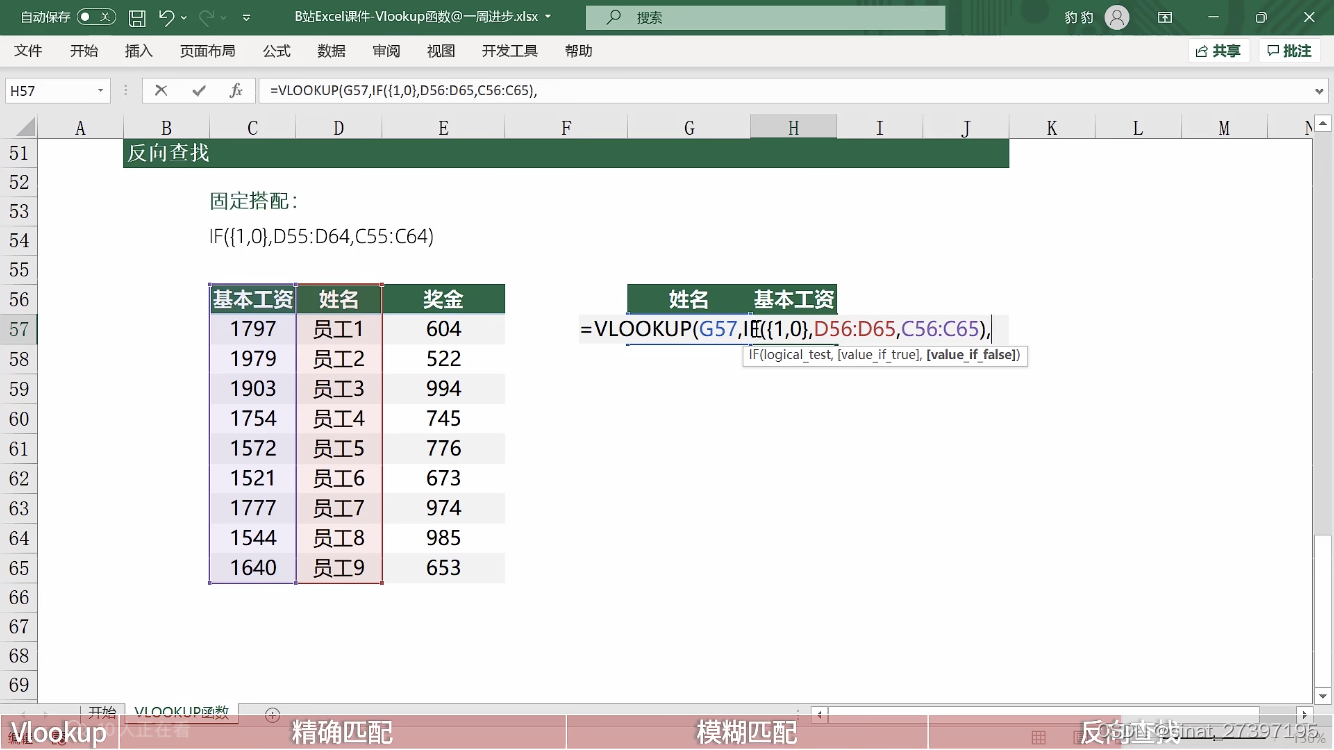Image resolution: width=1334 pixels, height=750 pixels.
Task: Click the Undo arrow icon
Action: 166,17
